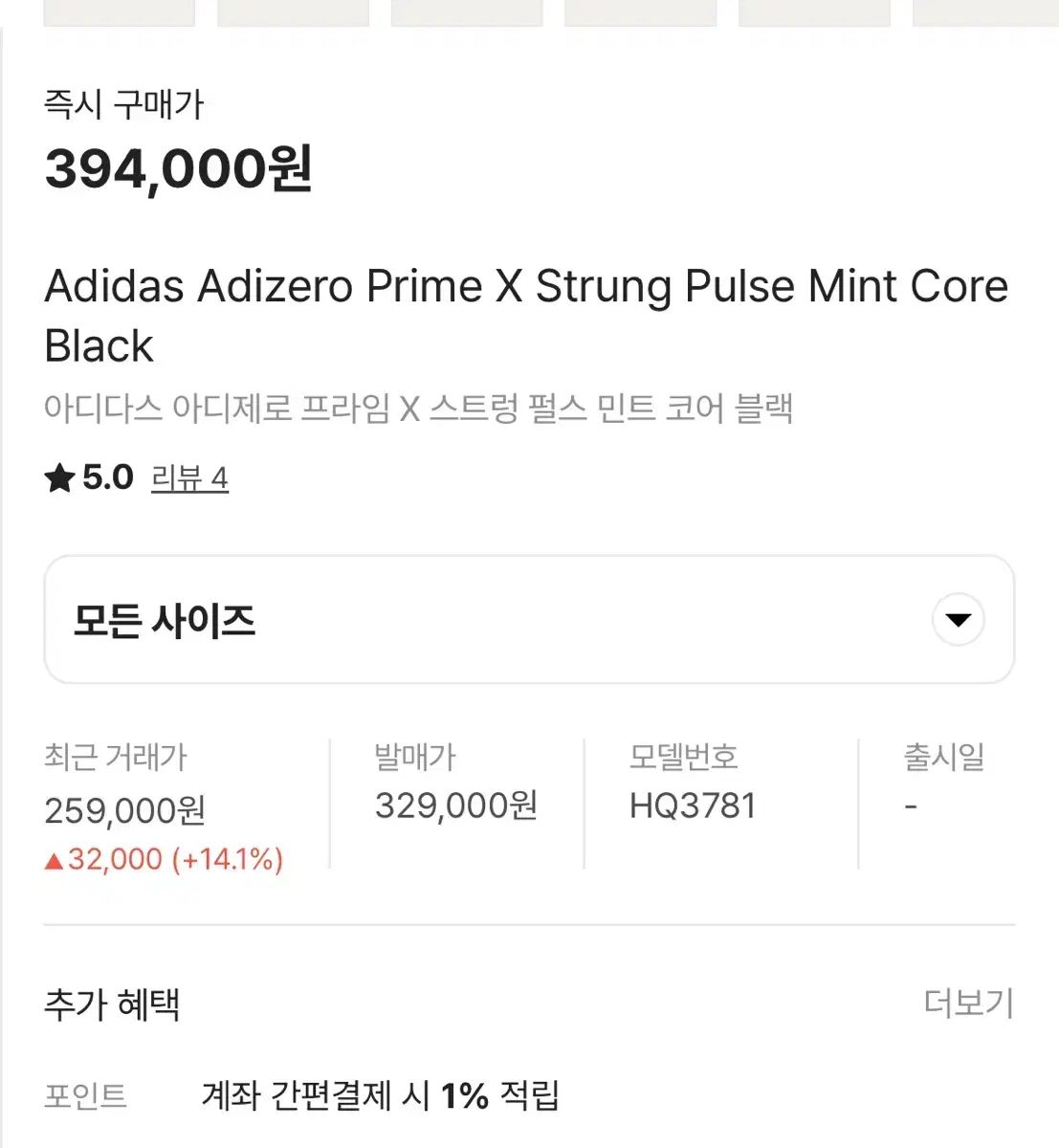This screenshot has height=1148, width=1059.
Task: Click the 329,000원 release price
Action: coord(455,806)
